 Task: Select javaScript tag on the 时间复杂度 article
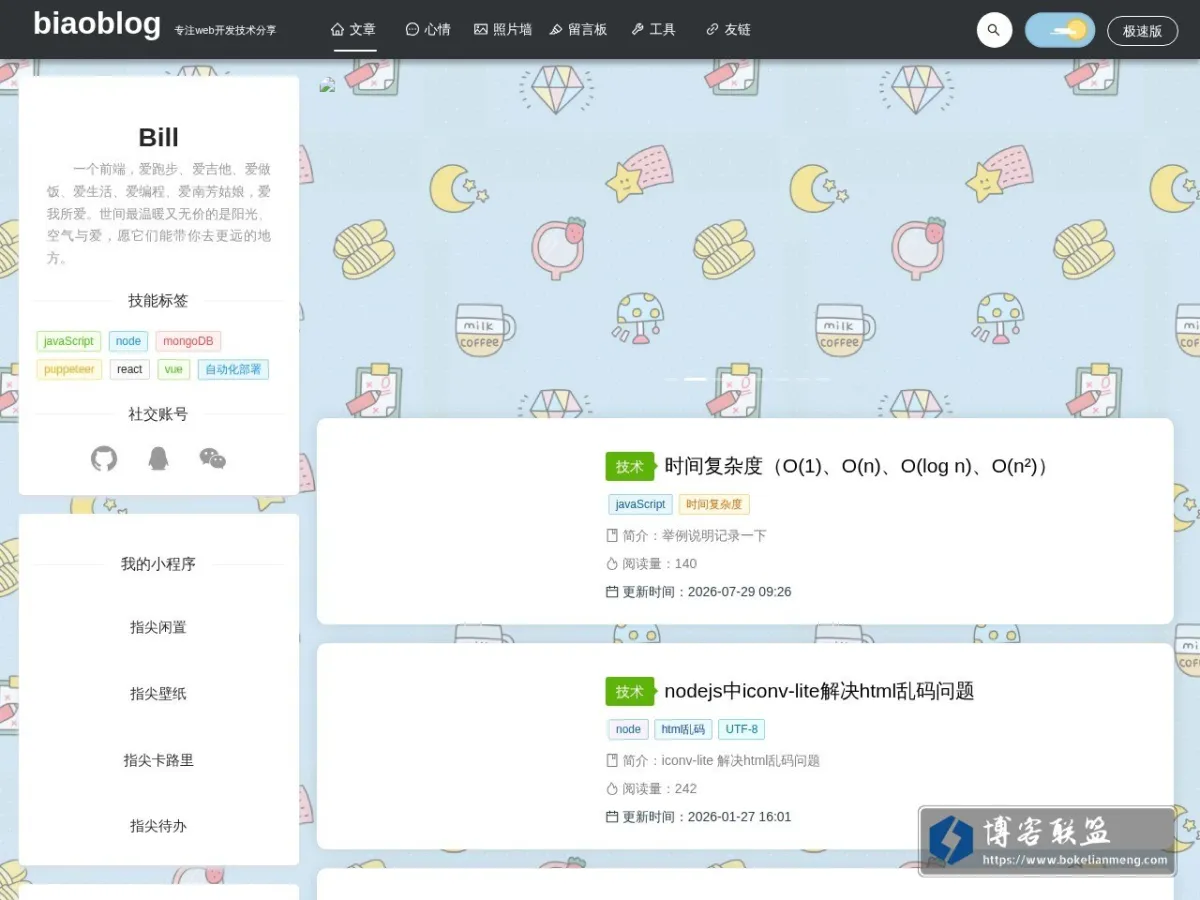coord(640,505)
